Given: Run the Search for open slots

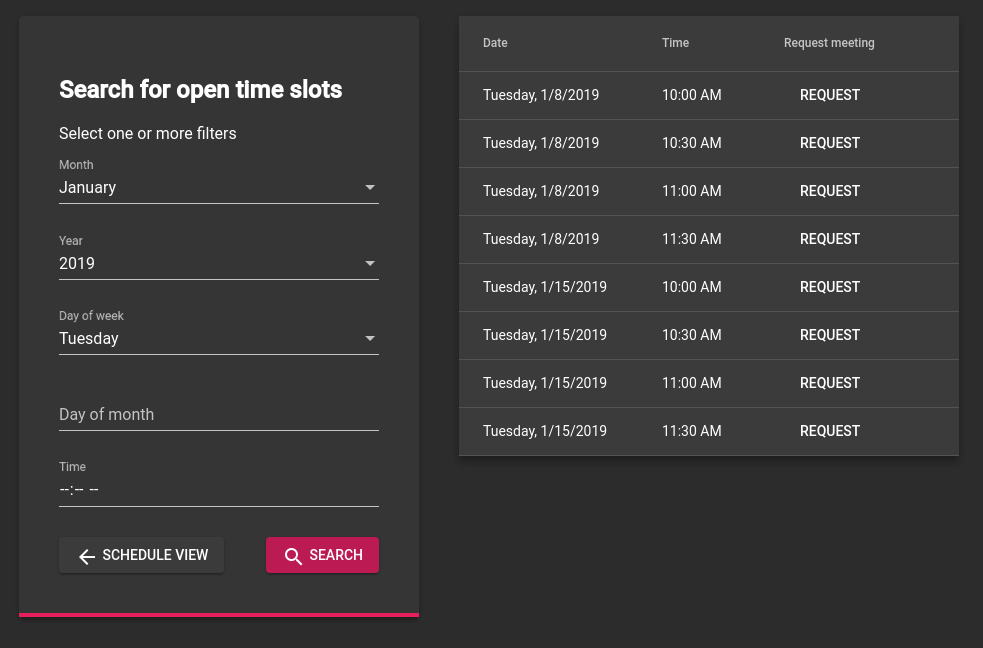Looking at the screenshot, I should pos(322,555).
